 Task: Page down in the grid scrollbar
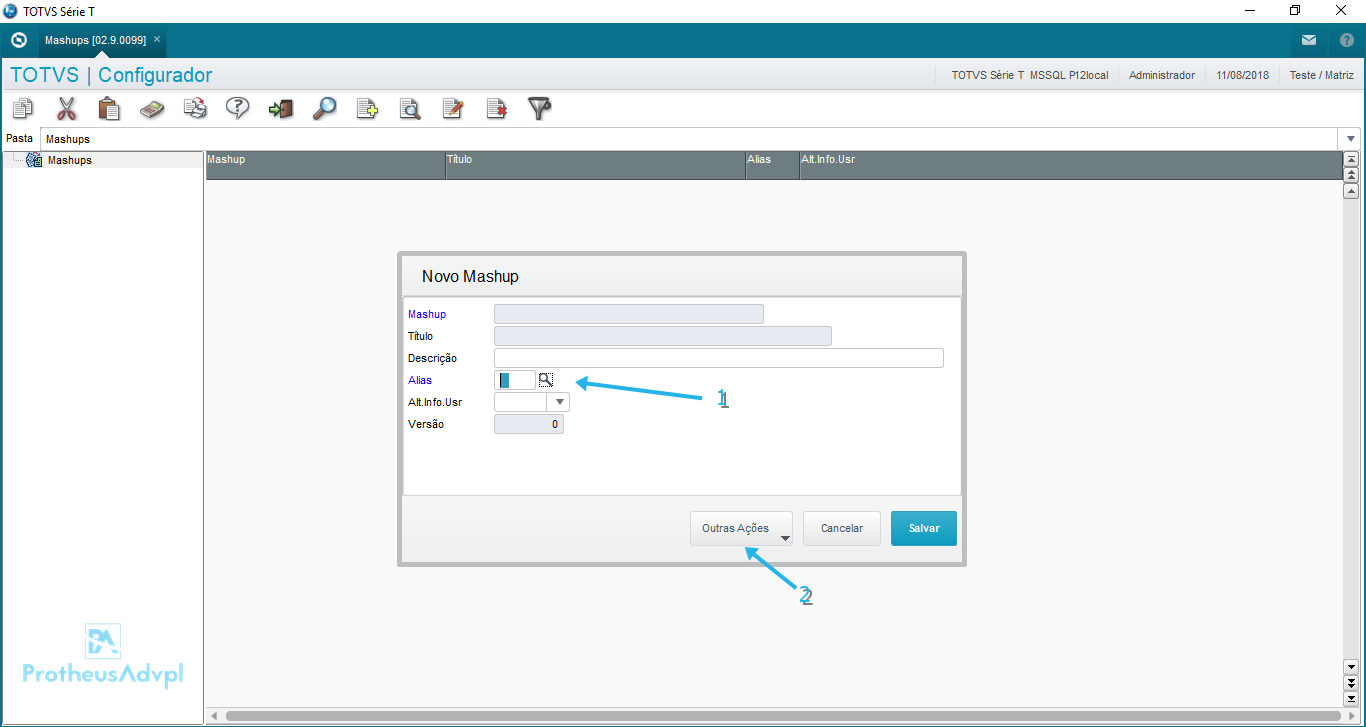pyautogui.click(x=1351, y=682)
